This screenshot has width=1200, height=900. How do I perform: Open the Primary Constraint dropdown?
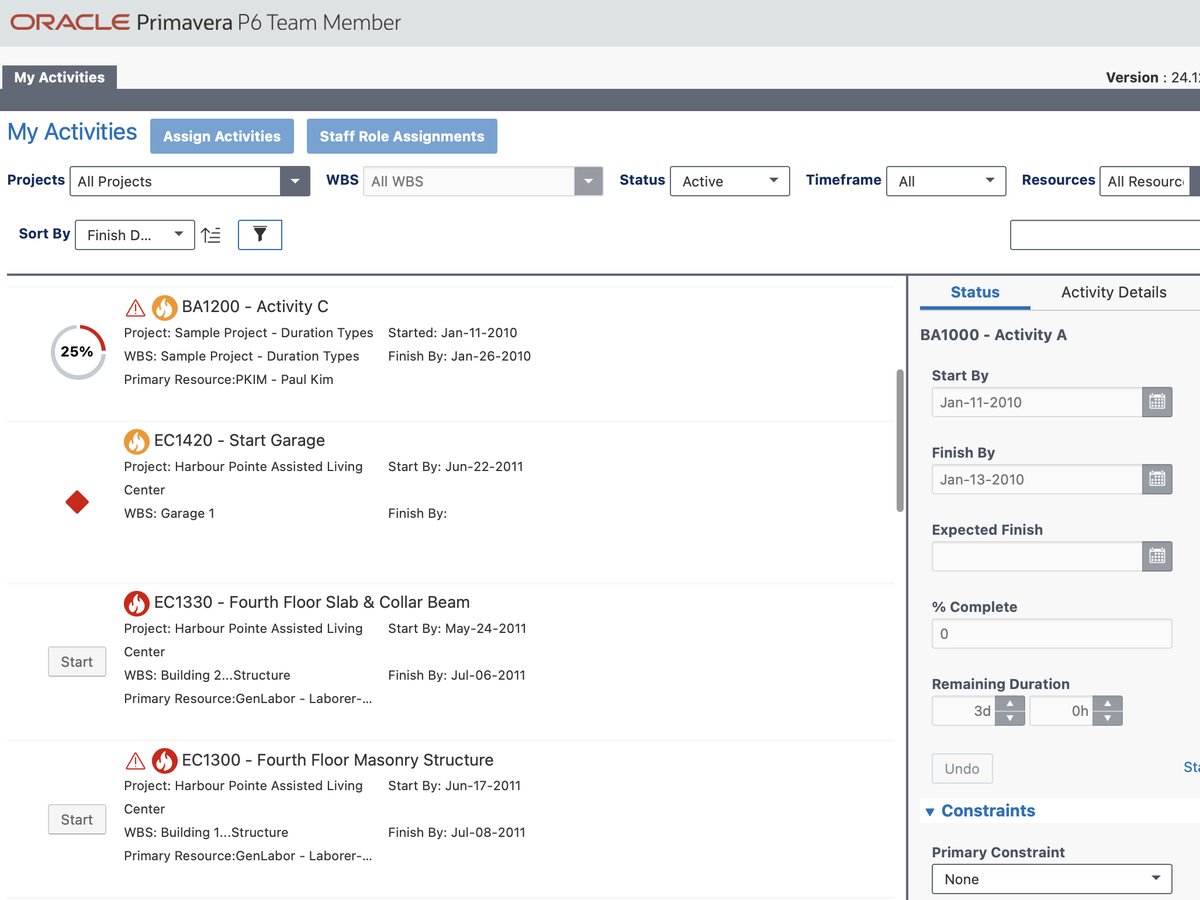click(x=1052, y=879)
